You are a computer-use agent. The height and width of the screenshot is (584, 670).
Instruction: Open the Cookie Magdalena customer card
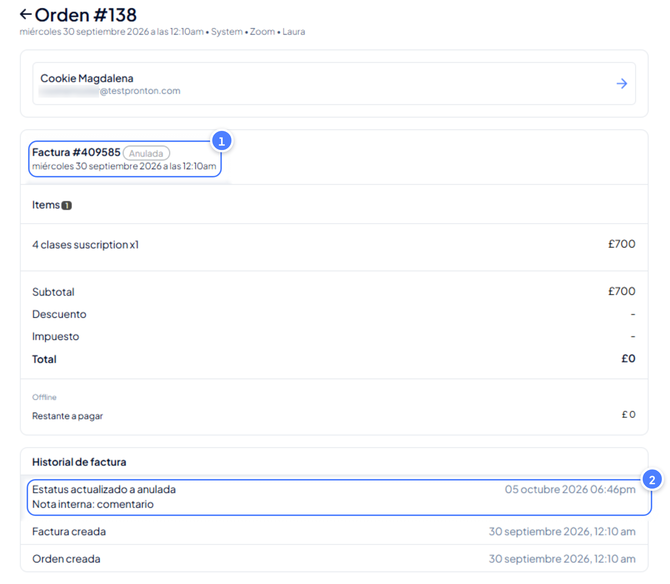point(334,83)
